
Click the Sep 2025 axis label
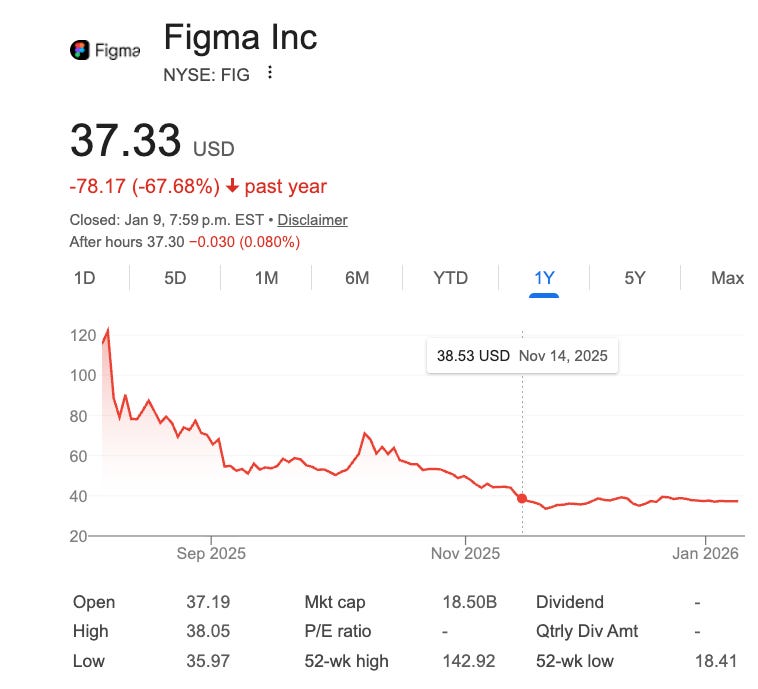211,553
